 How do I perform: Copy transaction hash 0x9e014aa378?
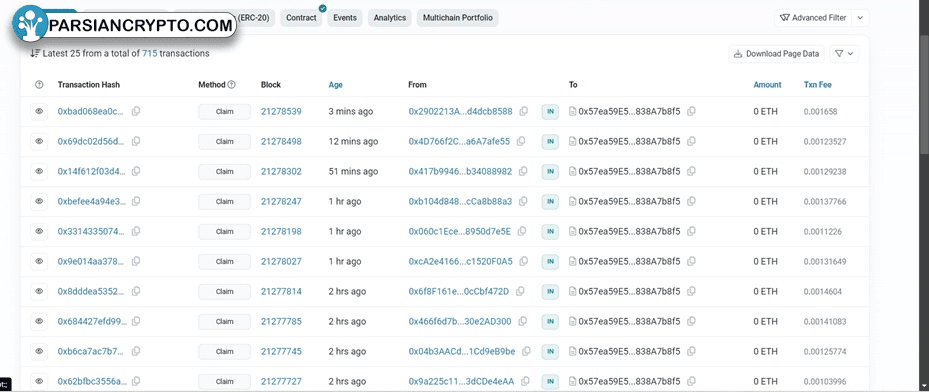pyautogui.click(x=136, y=261)
